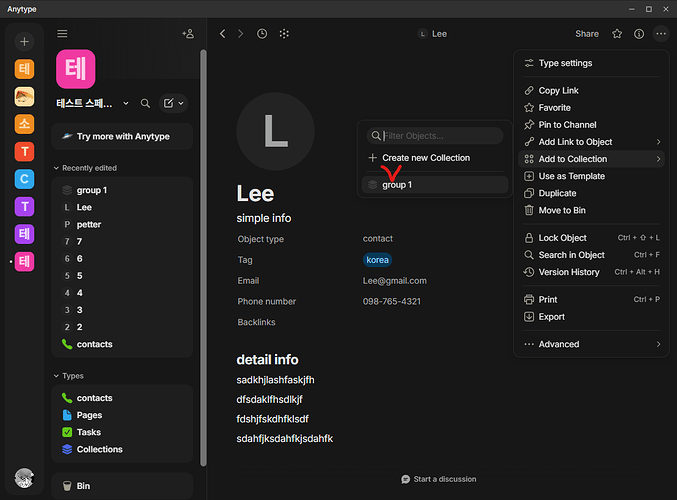Open petter in Recently edited list

[122, 225]
